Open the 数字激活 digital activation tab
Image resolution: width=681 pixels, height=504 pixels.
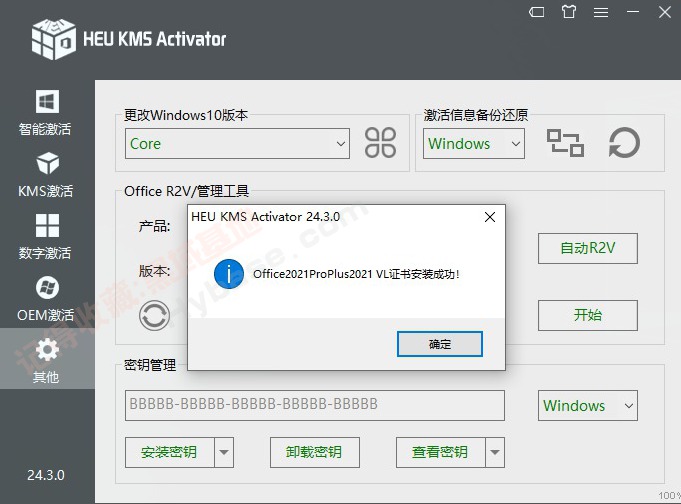point(47,237)
